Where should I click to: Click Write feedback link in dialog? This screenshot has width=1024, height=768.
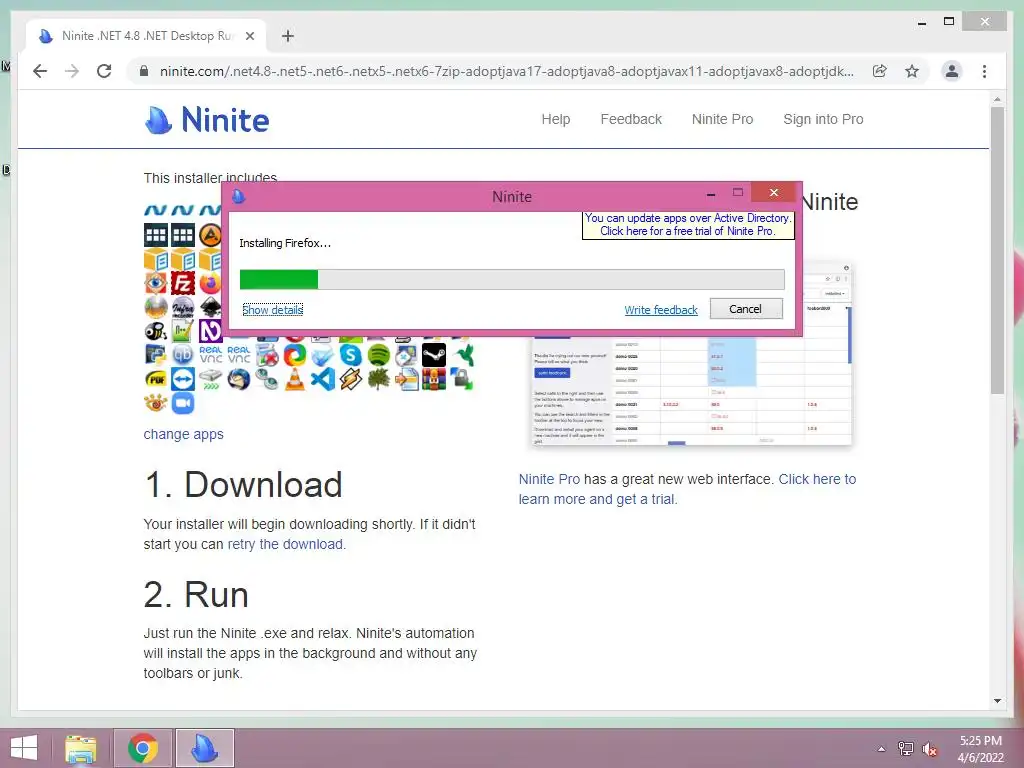coord(661,310)
